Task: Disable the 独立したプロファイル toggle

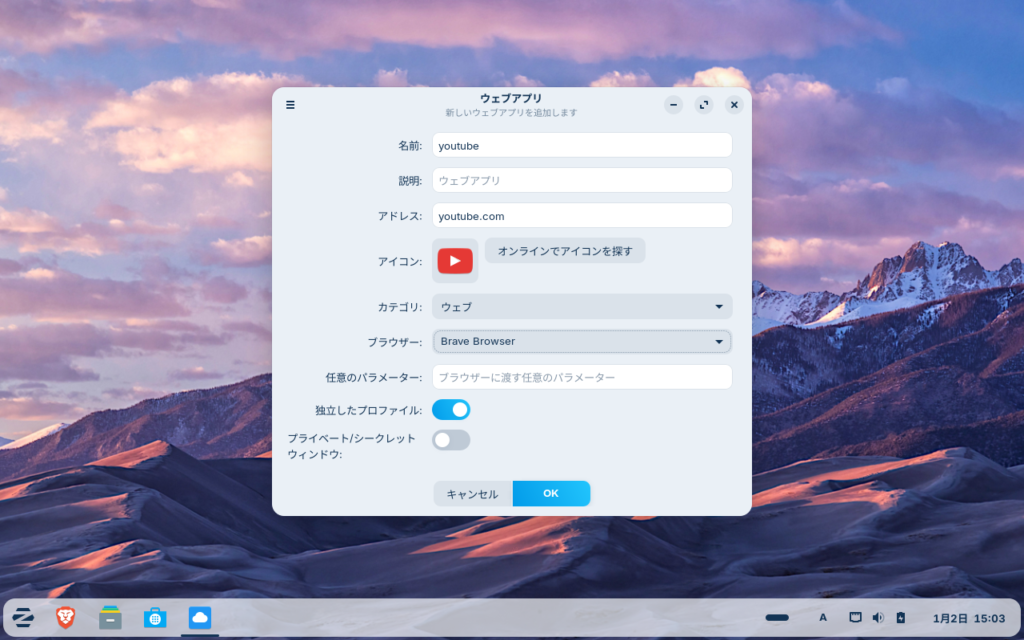Action: click(451, 409)
